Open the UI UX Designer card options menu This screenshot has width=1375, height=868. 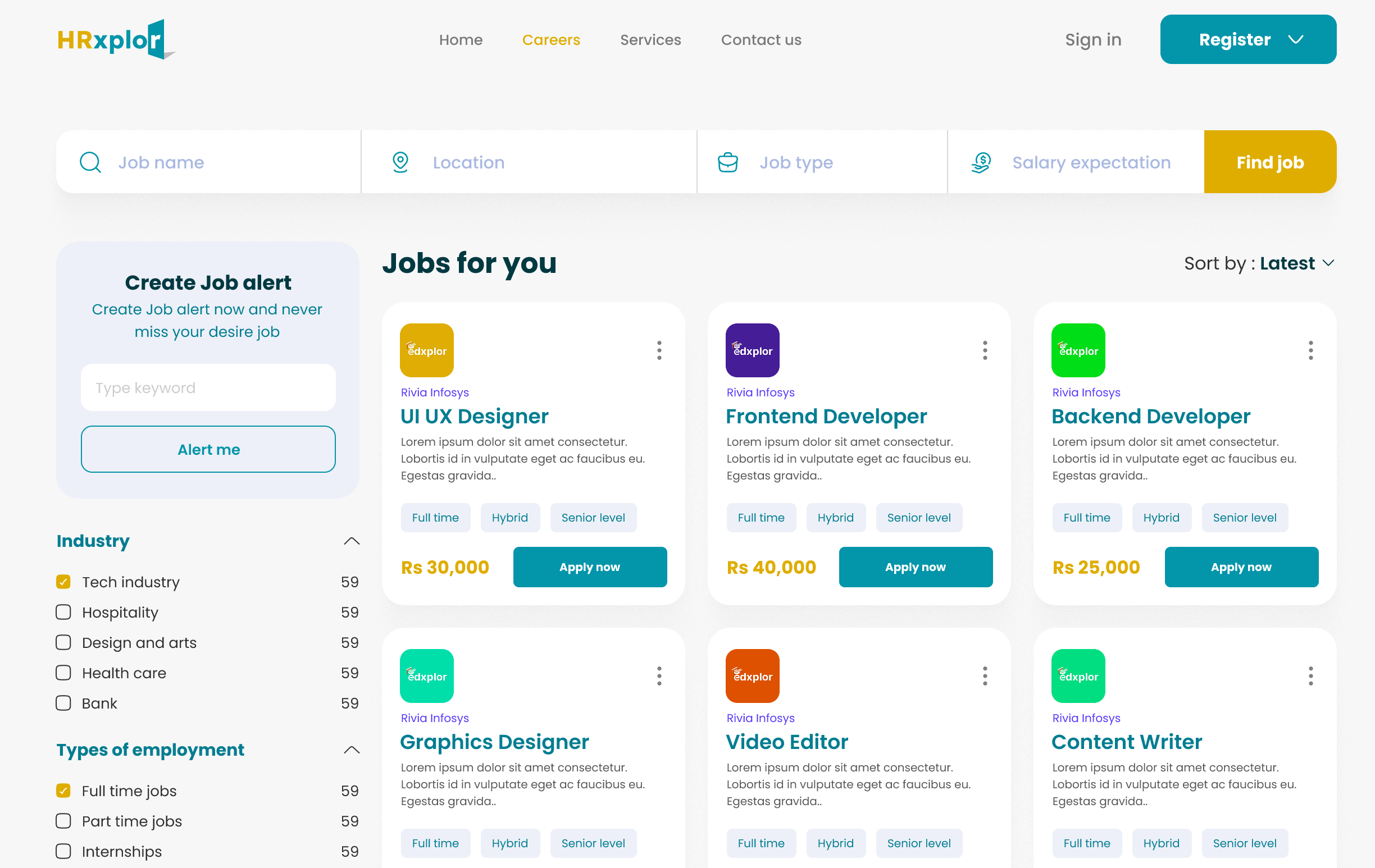click(659, 350)
